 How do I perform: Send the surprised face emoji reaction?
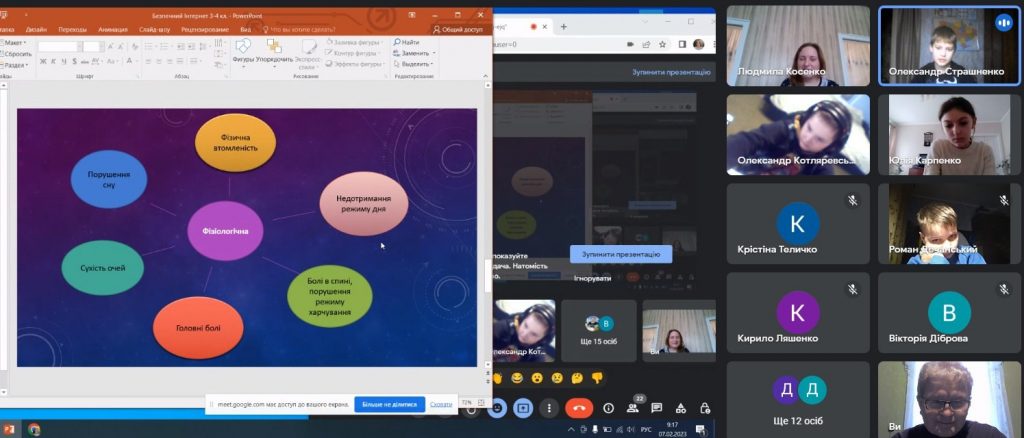(x=537, y=378)
